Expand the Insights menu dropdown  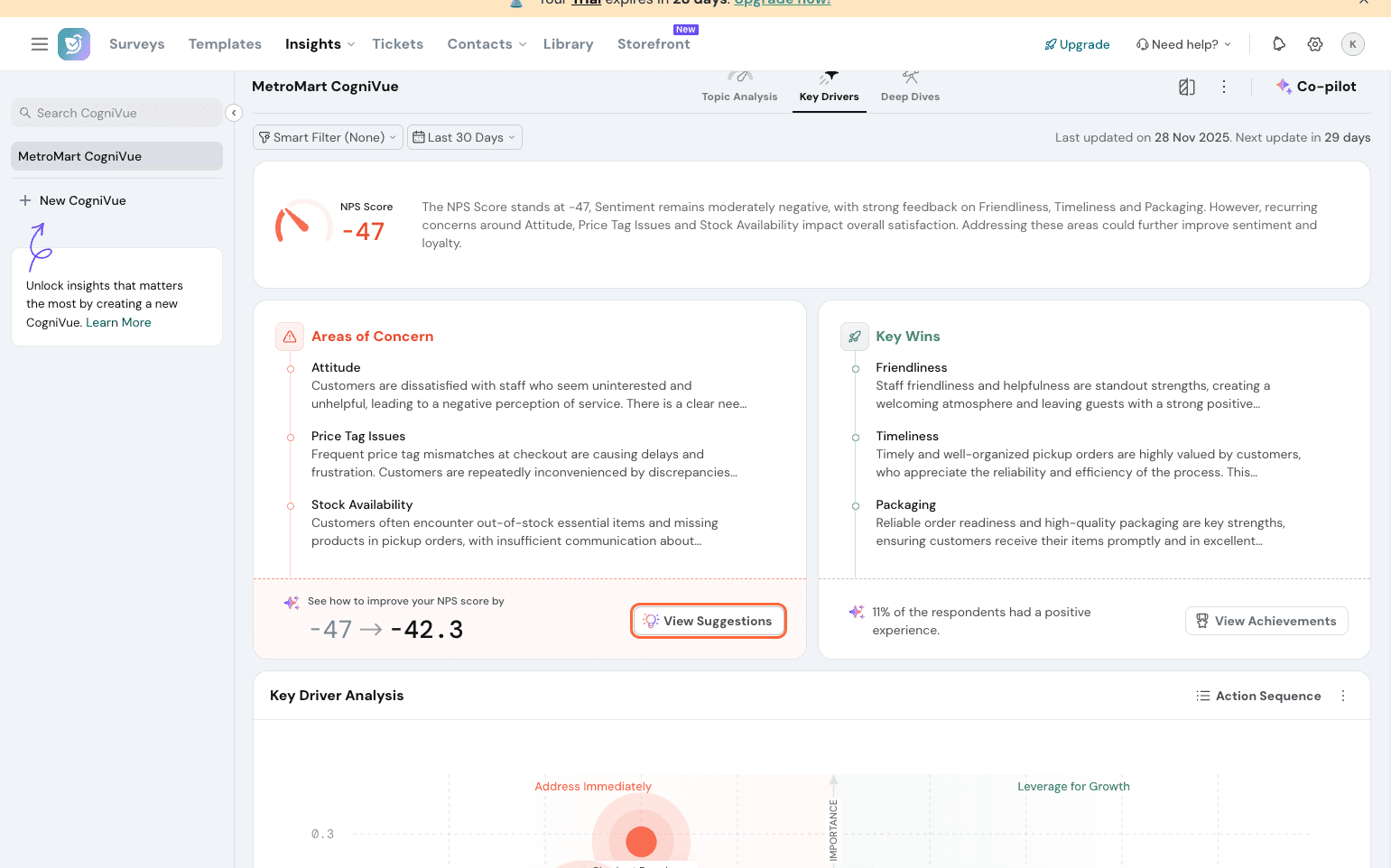click(320, 44)
